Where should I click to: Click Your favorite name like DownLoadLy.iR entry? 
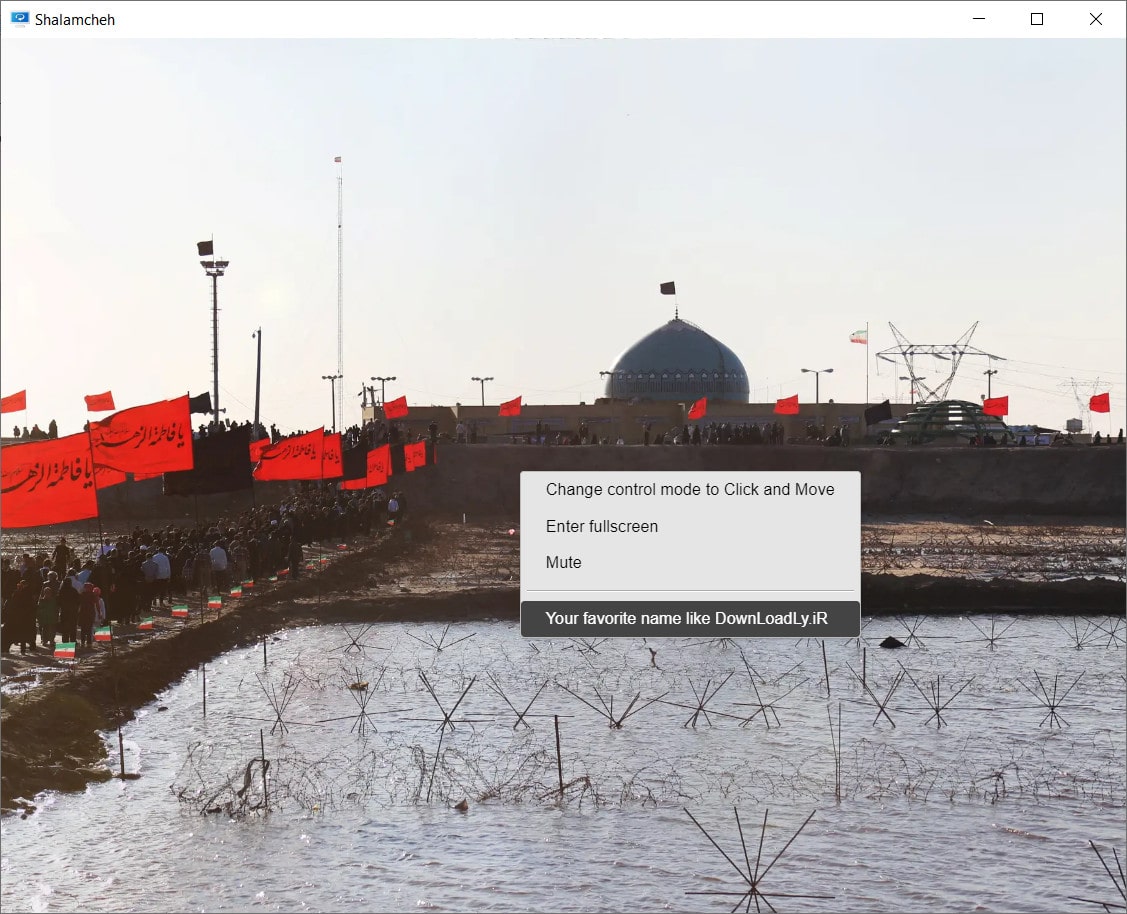click(690, 619)
